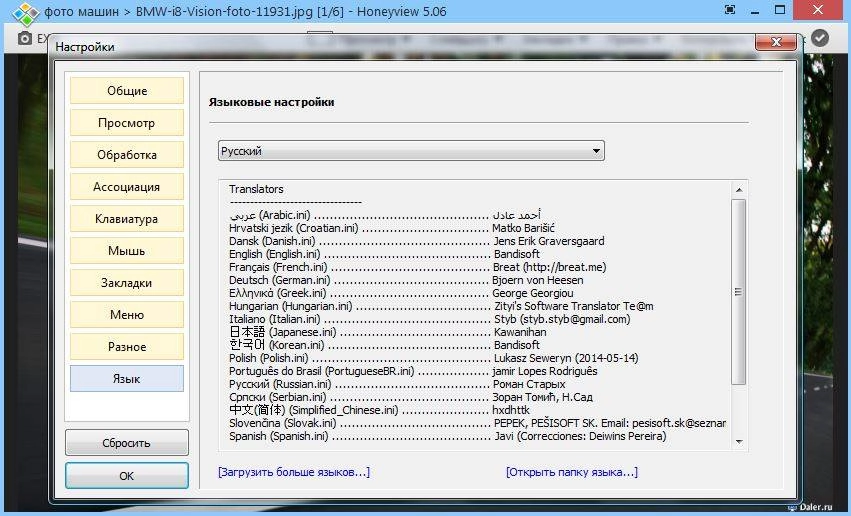
Task: Click the Simplified_Chinese.ini hxdhttk row
Action: 379,410
